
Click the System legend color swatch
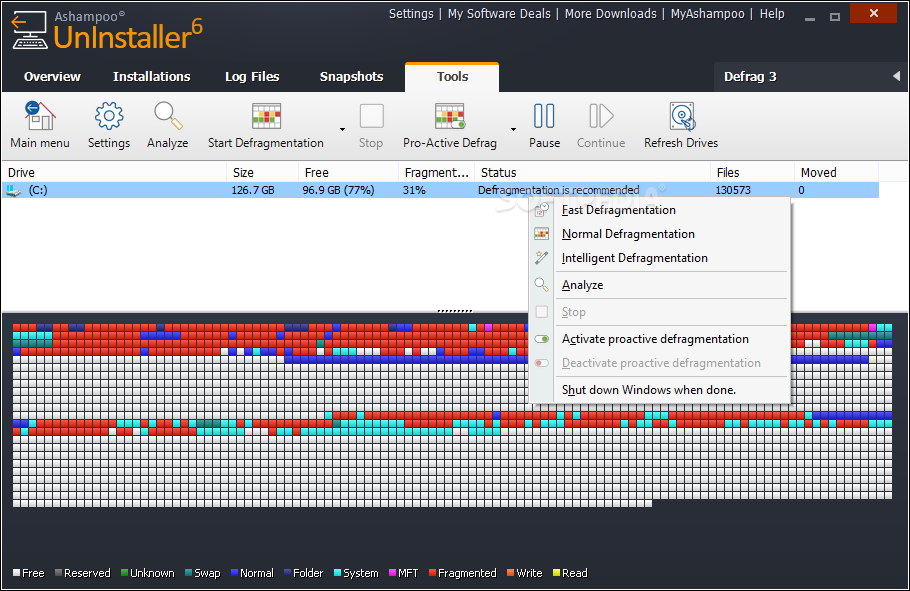pos(338,573)
